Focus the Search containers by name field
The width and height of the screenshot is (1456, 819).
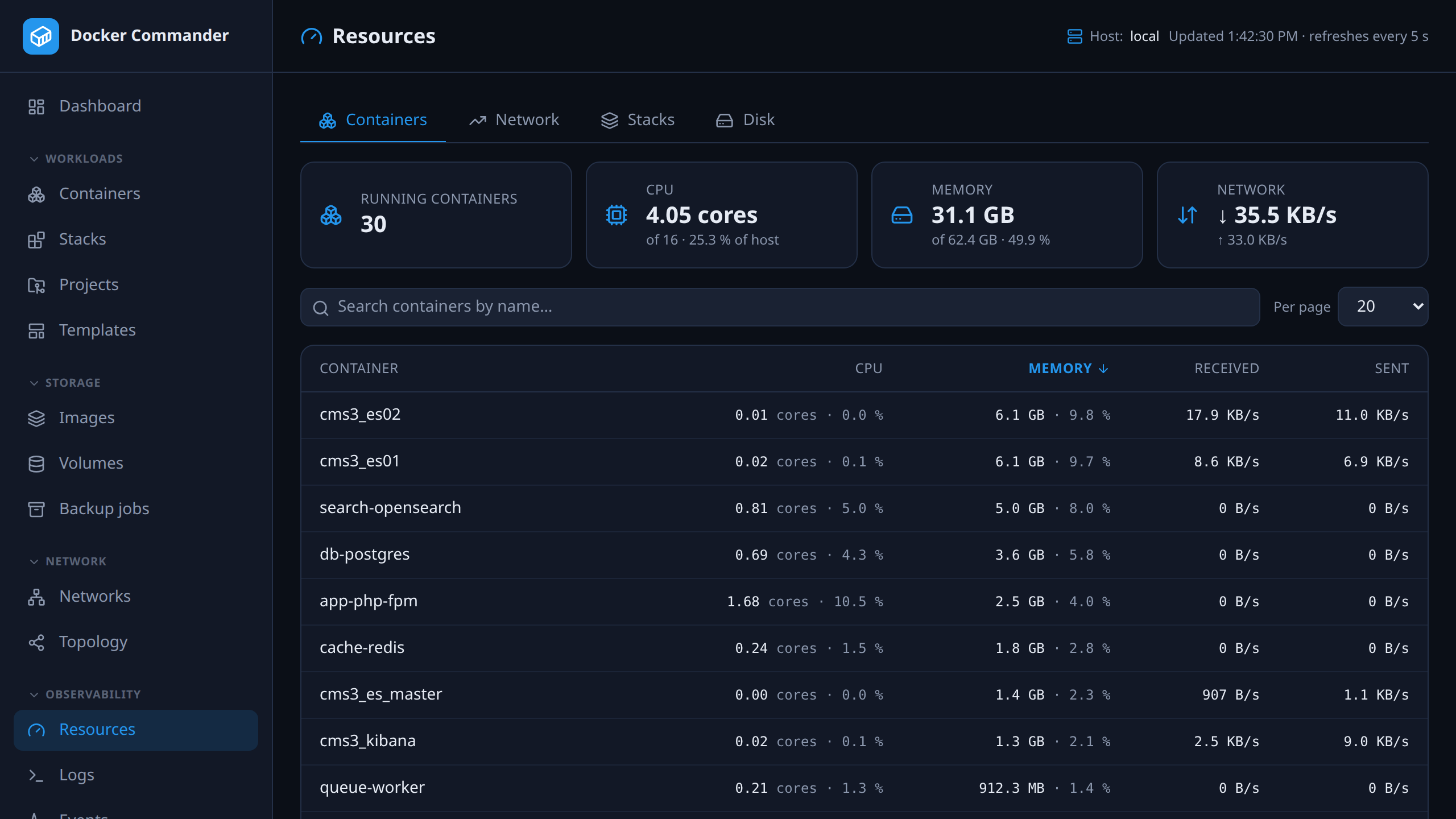coord(780,307)
